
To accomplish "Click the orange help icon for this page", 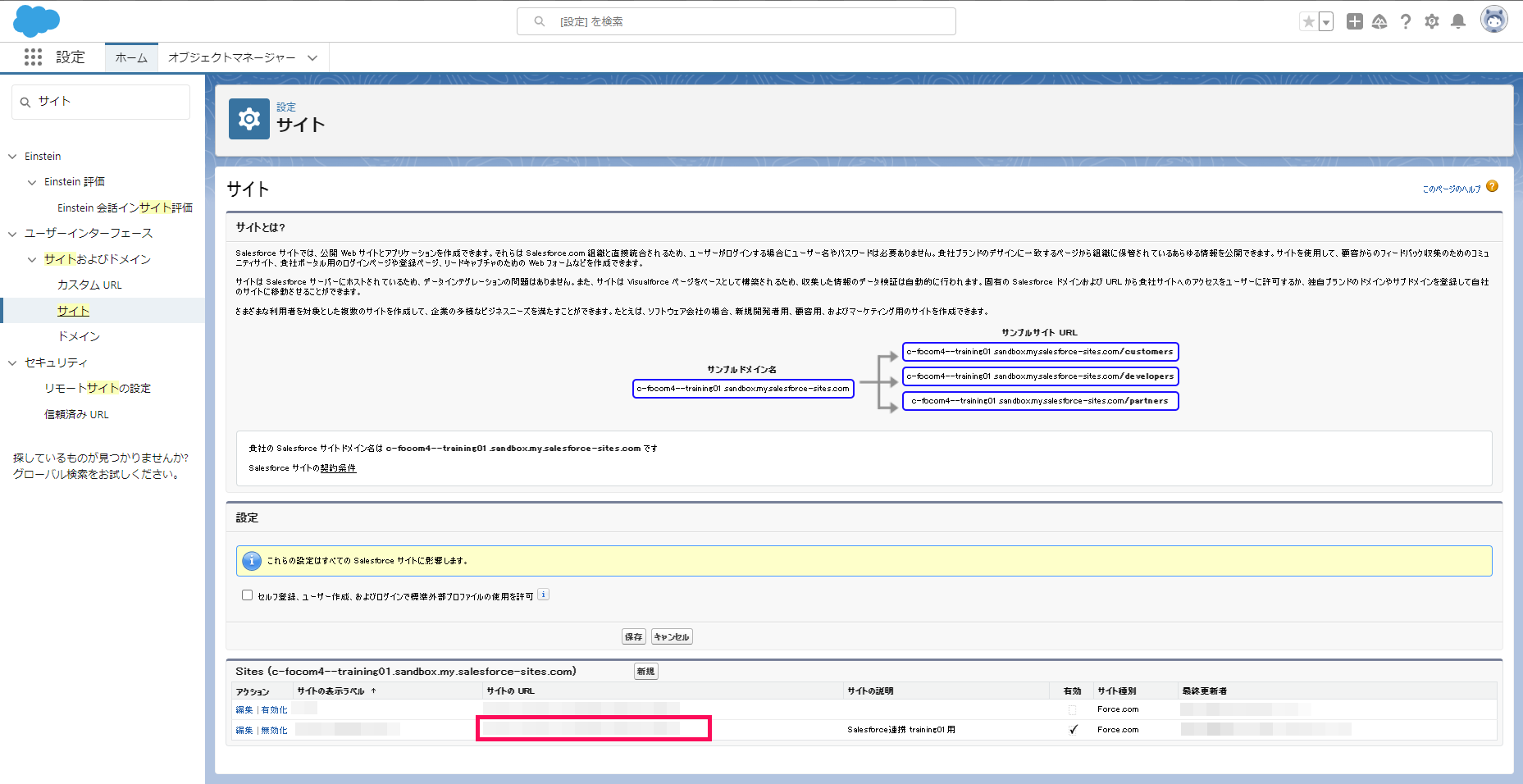I will [1492, 186].
